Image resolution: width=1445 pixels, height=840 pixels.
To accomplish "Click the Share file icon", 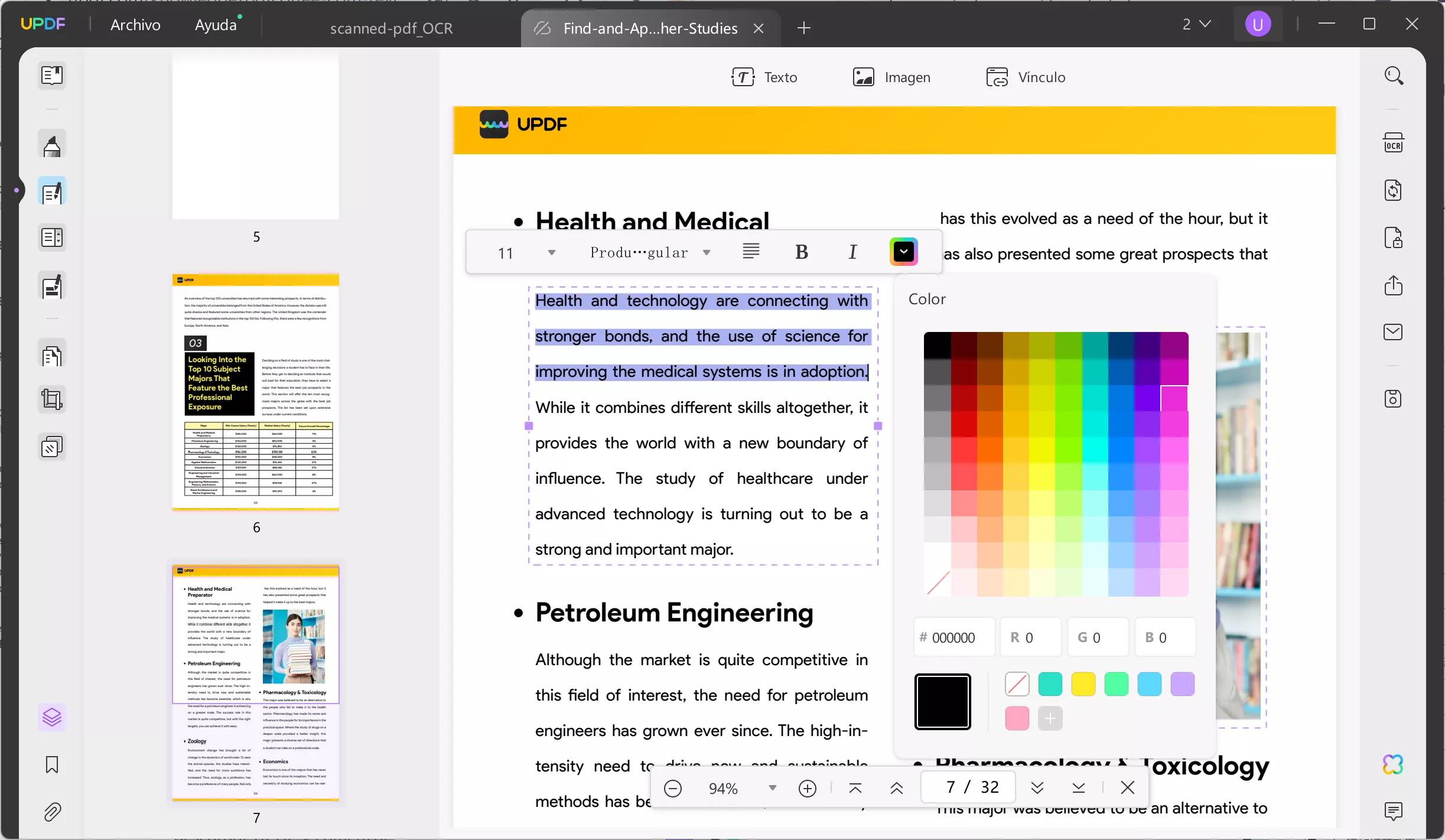I will (x=1394, y=285).
